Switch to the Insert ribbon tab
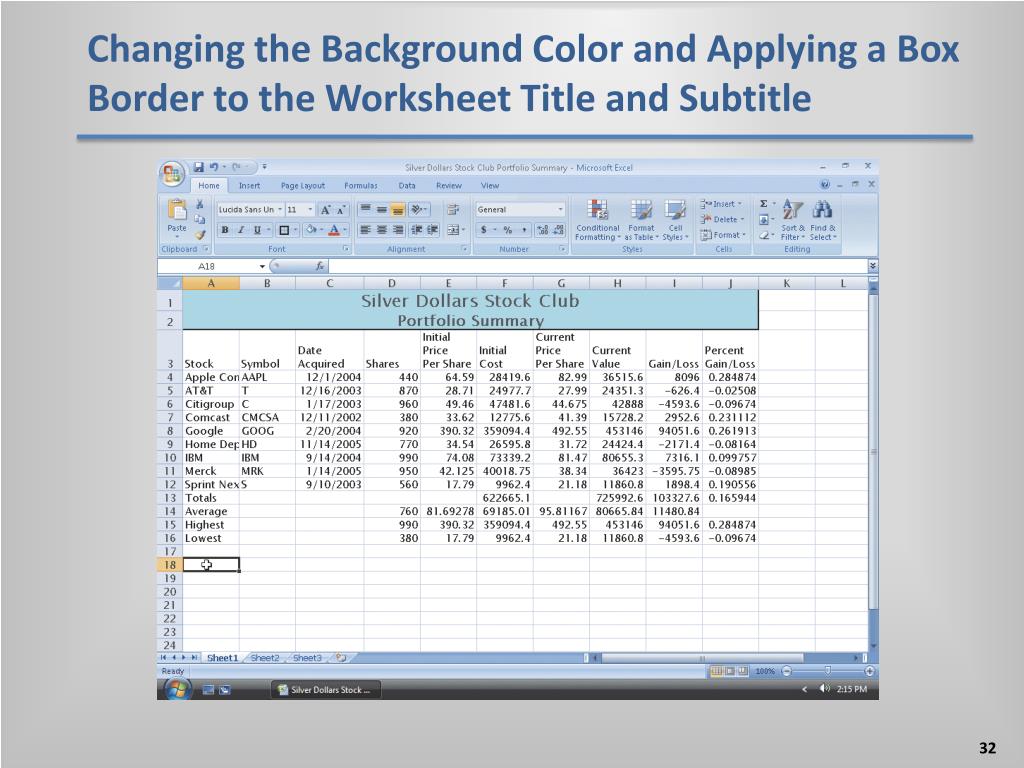This screenshot has height=768, width=1024. (249, 185)
